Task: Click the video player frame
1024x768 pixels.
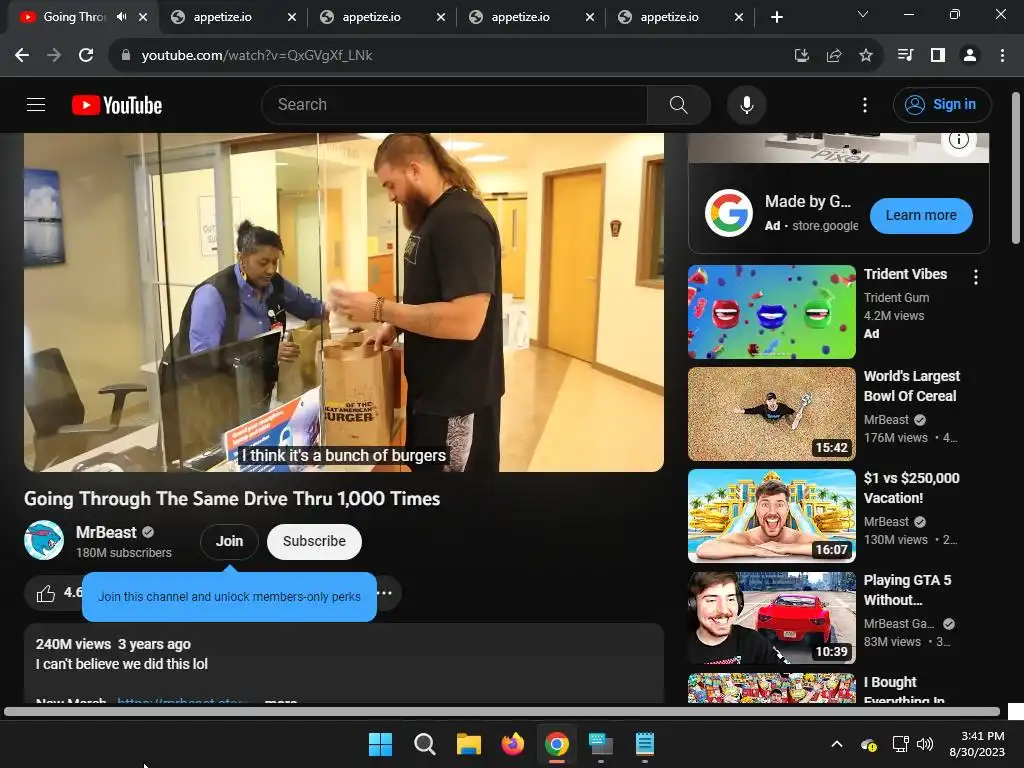Action: 344,302
